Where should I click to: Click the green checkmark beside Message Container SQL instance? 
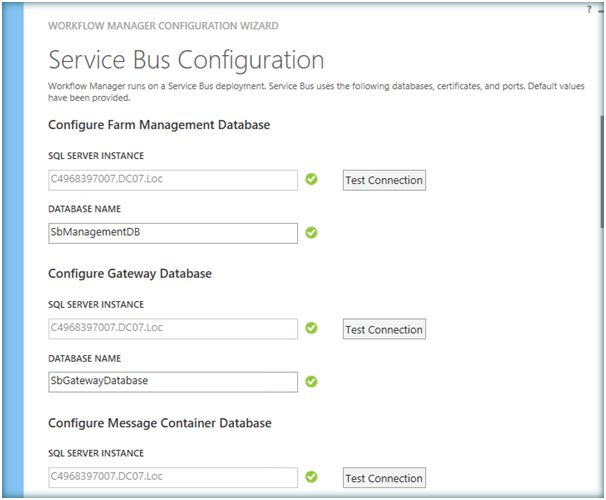[311, 477]
